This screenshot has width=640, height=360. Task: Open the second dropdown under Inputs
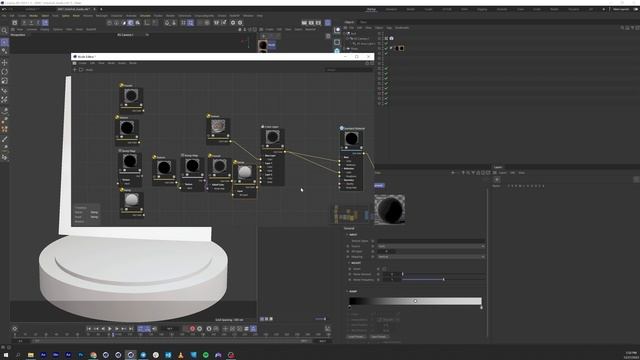point(431,257)
